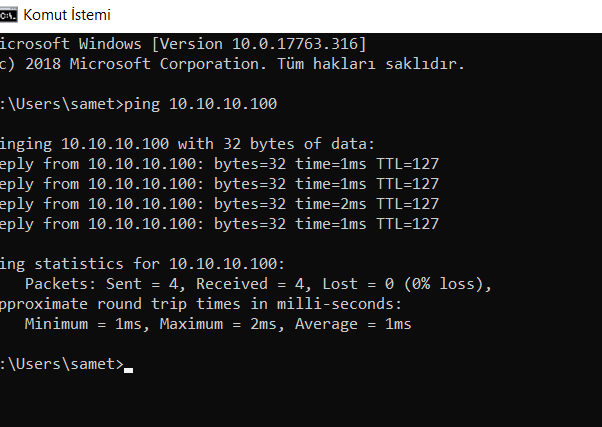Click the approximate round trip times line

(x=200, y=304)
